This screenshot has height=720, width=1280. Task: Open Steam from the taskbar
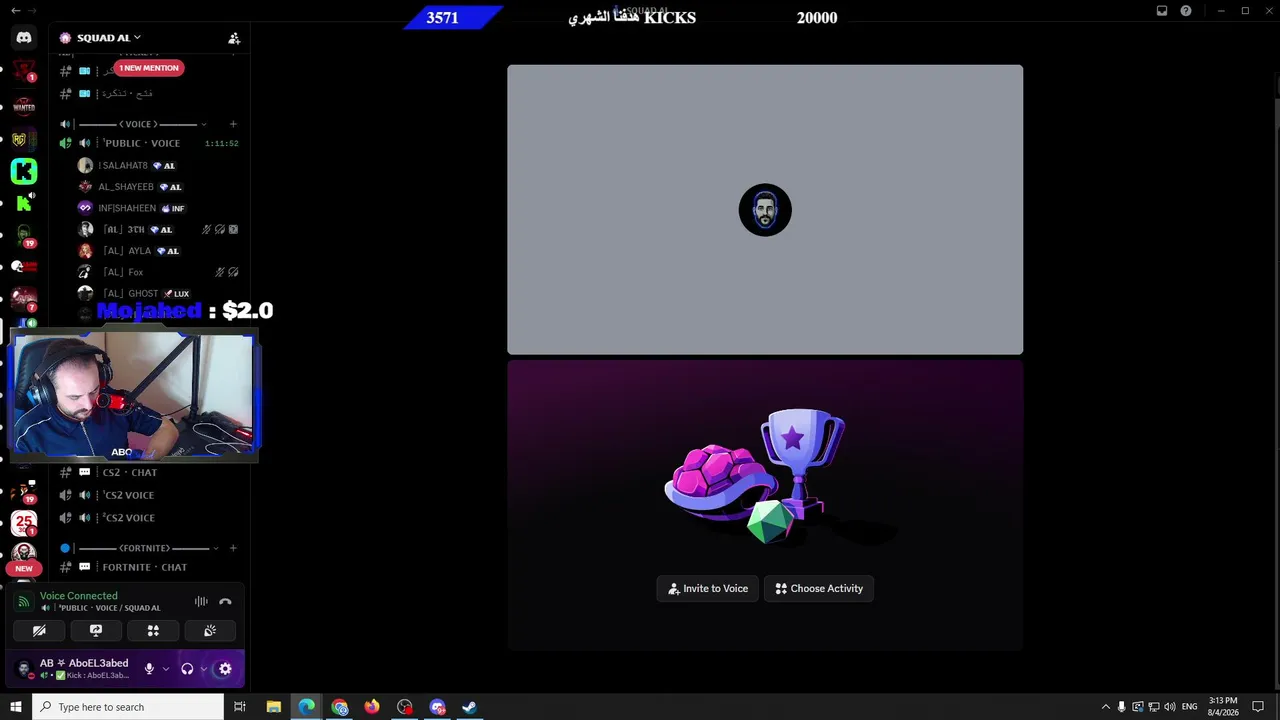click(469, 707)
